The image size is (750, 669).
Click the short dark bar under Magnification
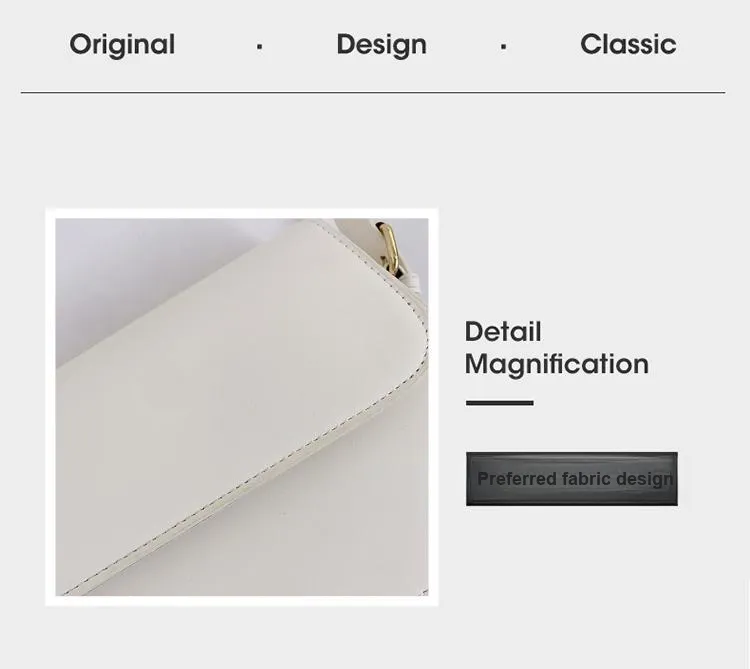click(499, 403)
